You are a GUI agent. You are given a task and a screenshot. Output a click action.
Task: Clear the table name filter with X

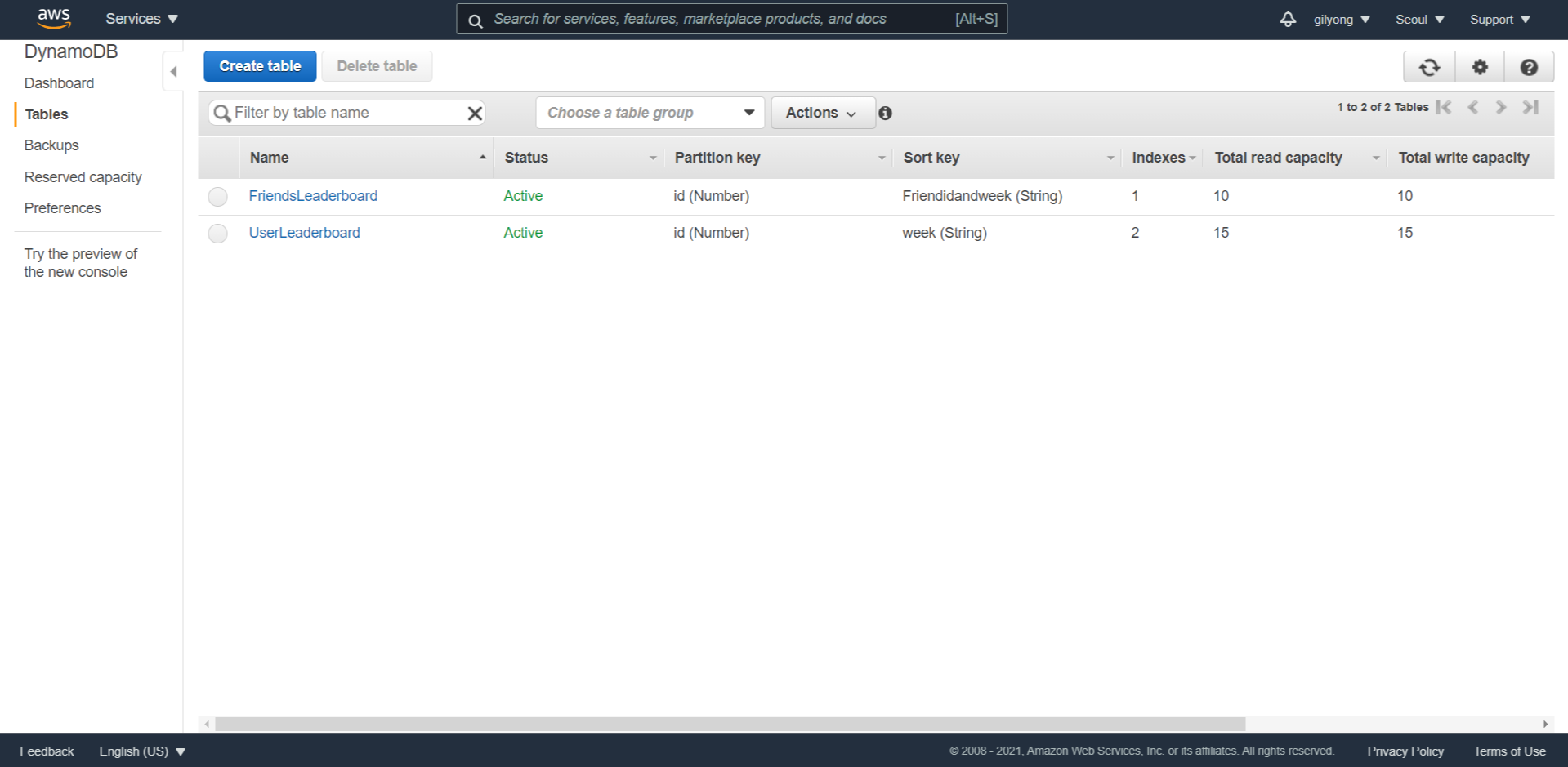tap(475, 113)
